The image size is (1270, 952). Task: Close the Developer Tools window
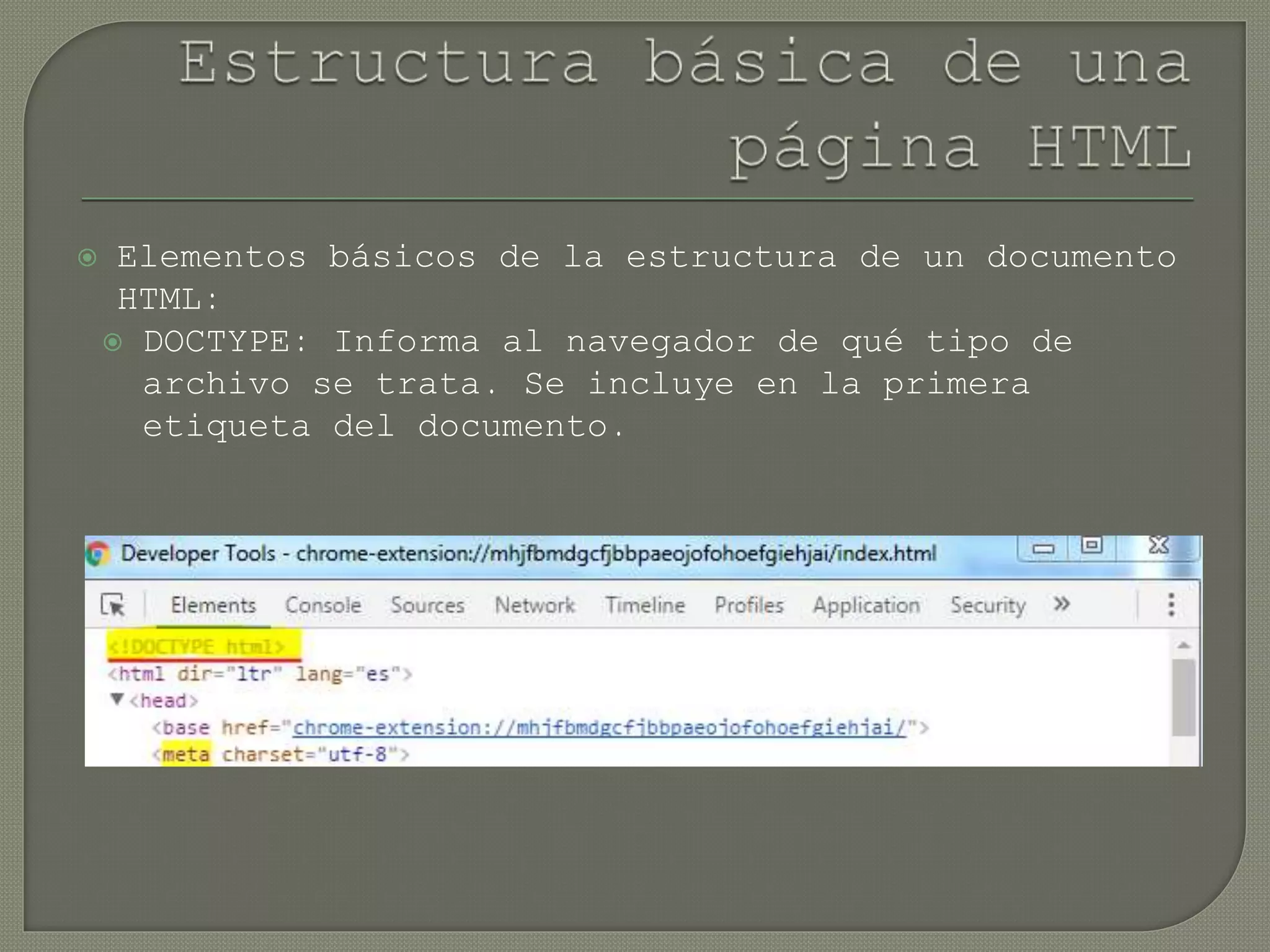click(x=1158, y=546)
